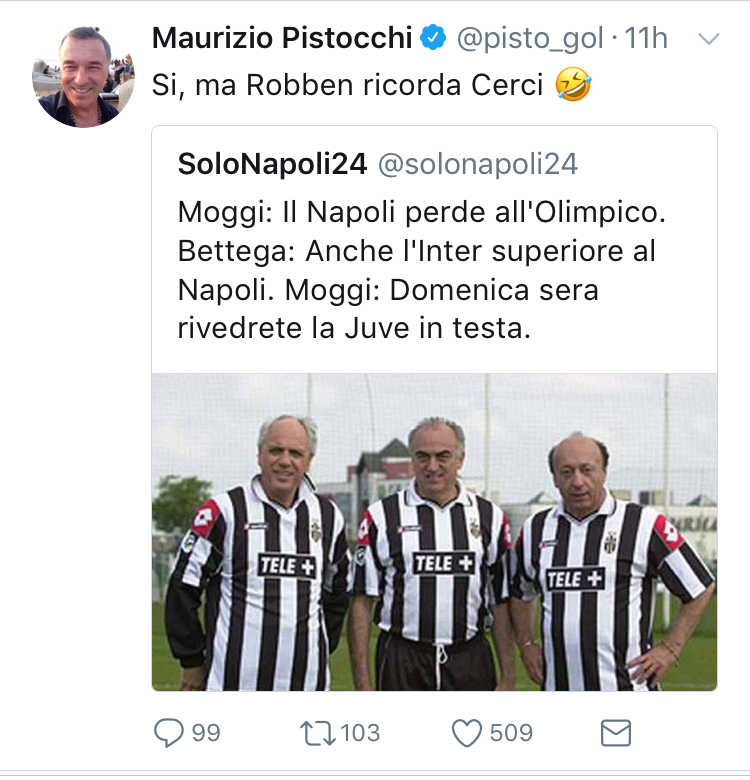Click the tweet text "Si, ma Robben ricorda Cerci"

[x=347, y=86]
